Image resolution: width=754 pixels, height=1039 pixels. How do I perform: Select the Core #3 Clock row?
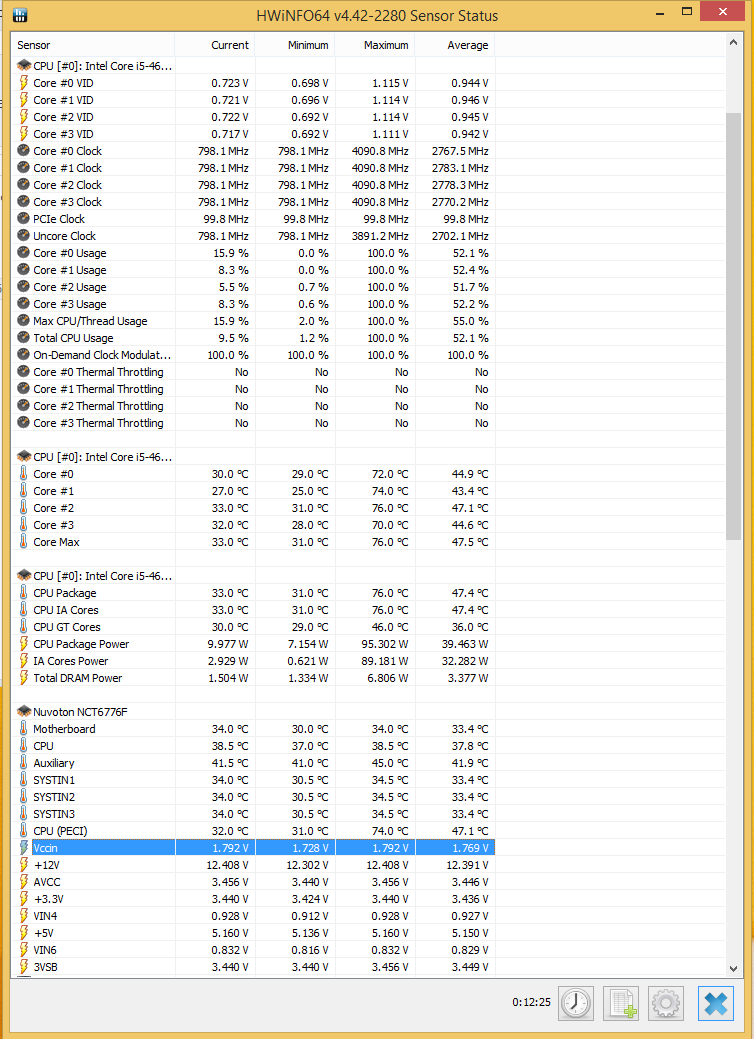point(253,201)
